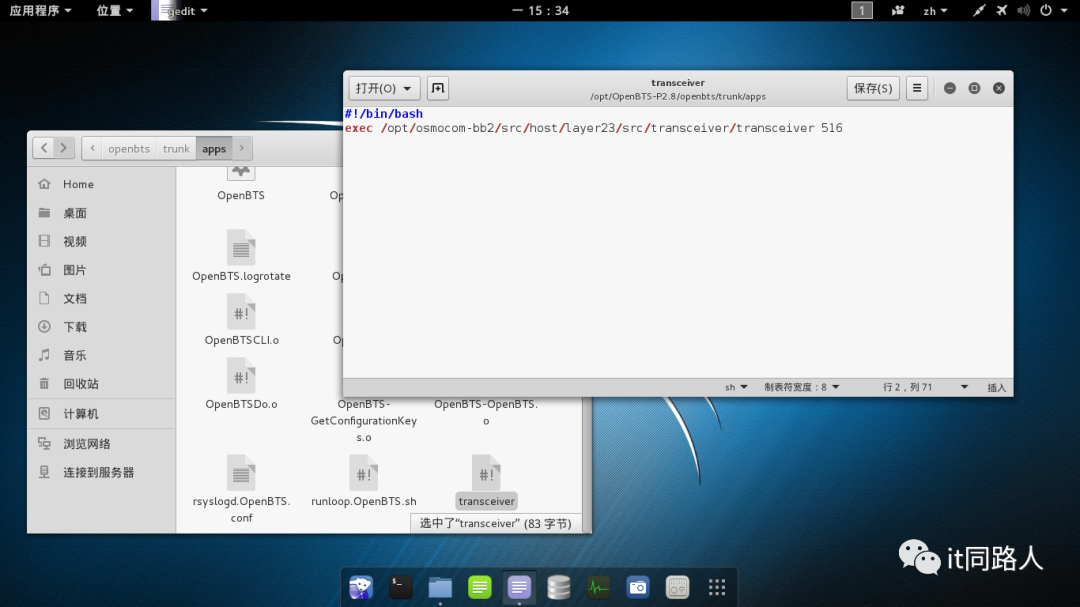Open the 行 2, 列 71 position dropdown
The width and height of the screenshot is (1080, 607).
[x=925, y=387]
